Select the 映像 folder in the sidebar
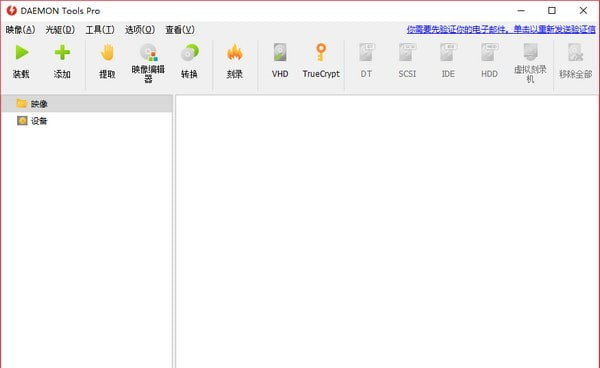Viewport: 600px width, 368px height. [87, 104]
